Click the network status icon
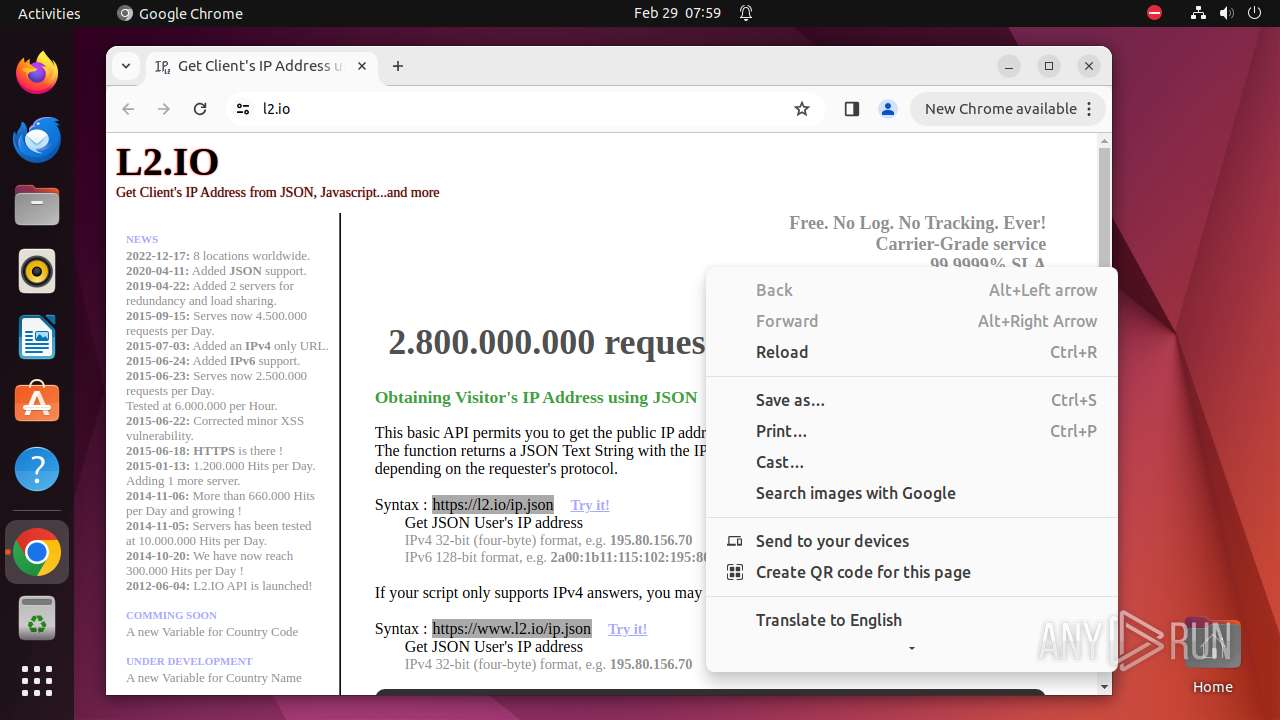The image size is (1280, 720). [x=1199, y=13]
